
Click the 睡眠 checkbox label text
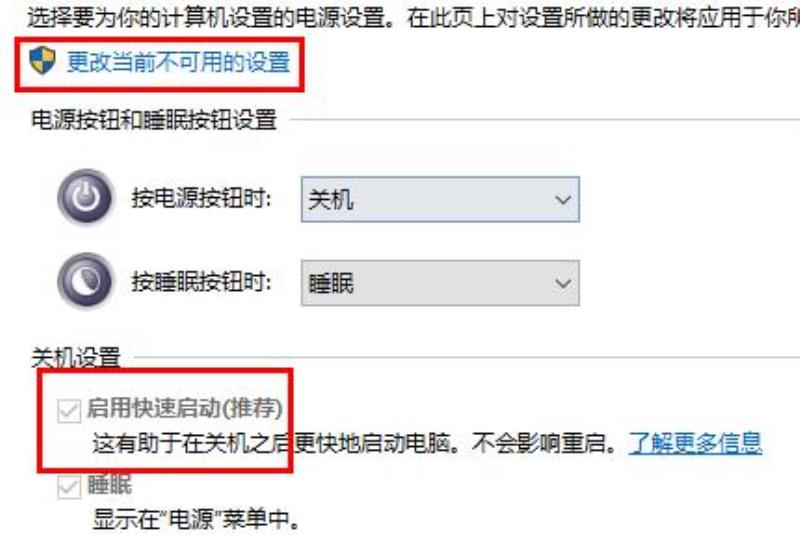[110, 485]
